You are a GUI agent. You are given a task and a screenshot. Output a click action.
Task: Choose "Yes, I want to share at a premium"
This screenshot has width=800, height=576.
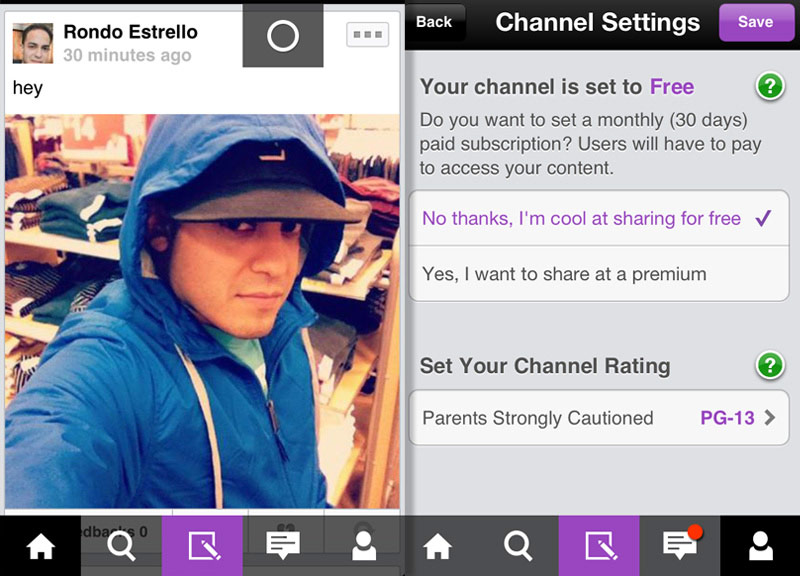point(599,274)
